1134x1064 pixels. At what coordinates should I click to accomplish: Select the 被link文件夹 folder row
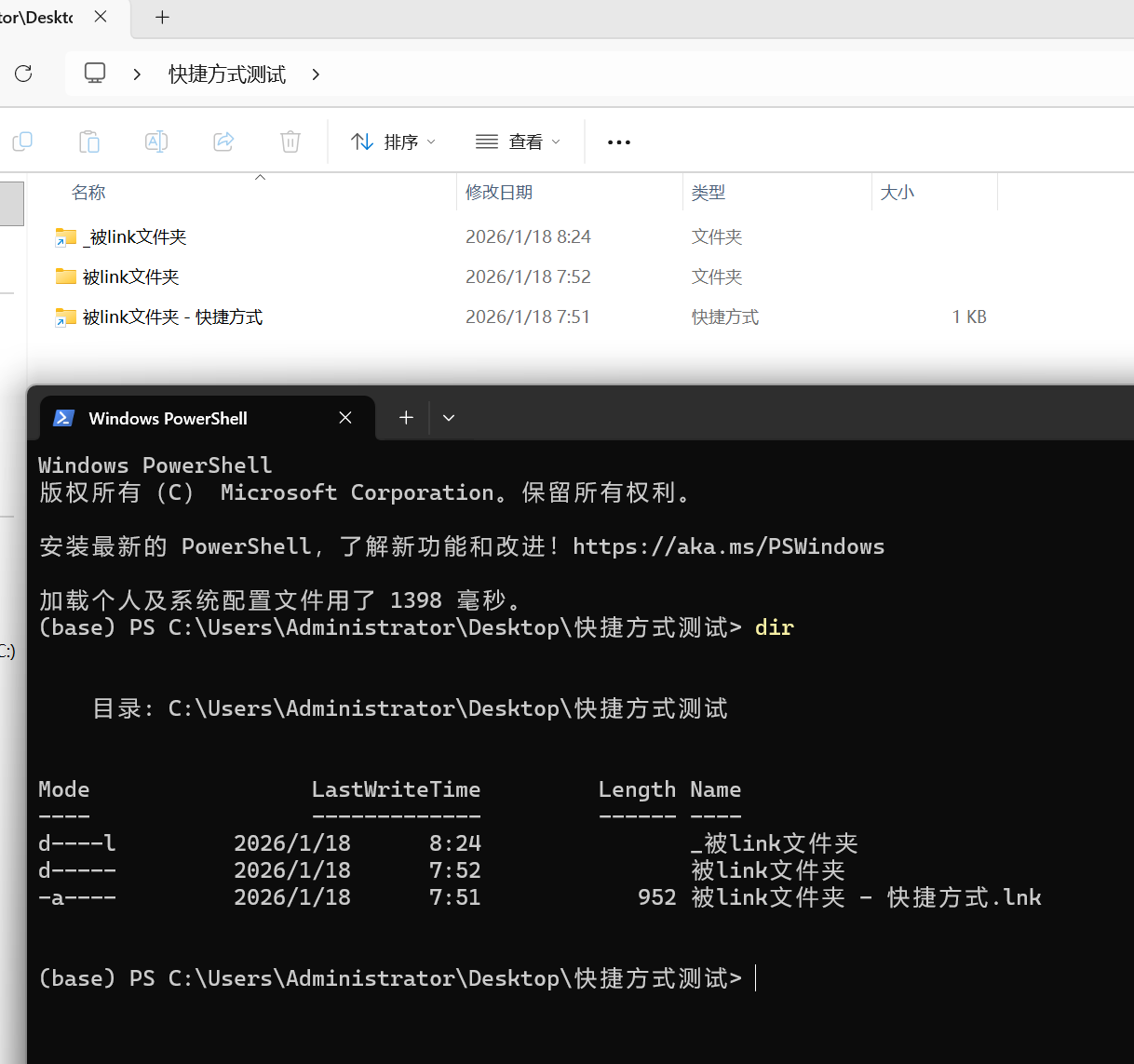[x=525, y=277]
